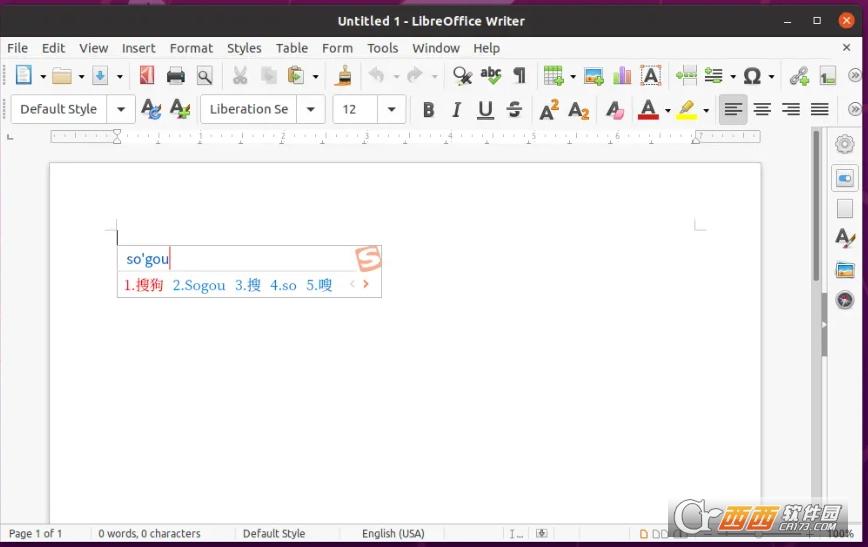The width and height of the screenshot is (868, 547).
Task: Create new style from selection icon
Action: click(x=180, y=109)
